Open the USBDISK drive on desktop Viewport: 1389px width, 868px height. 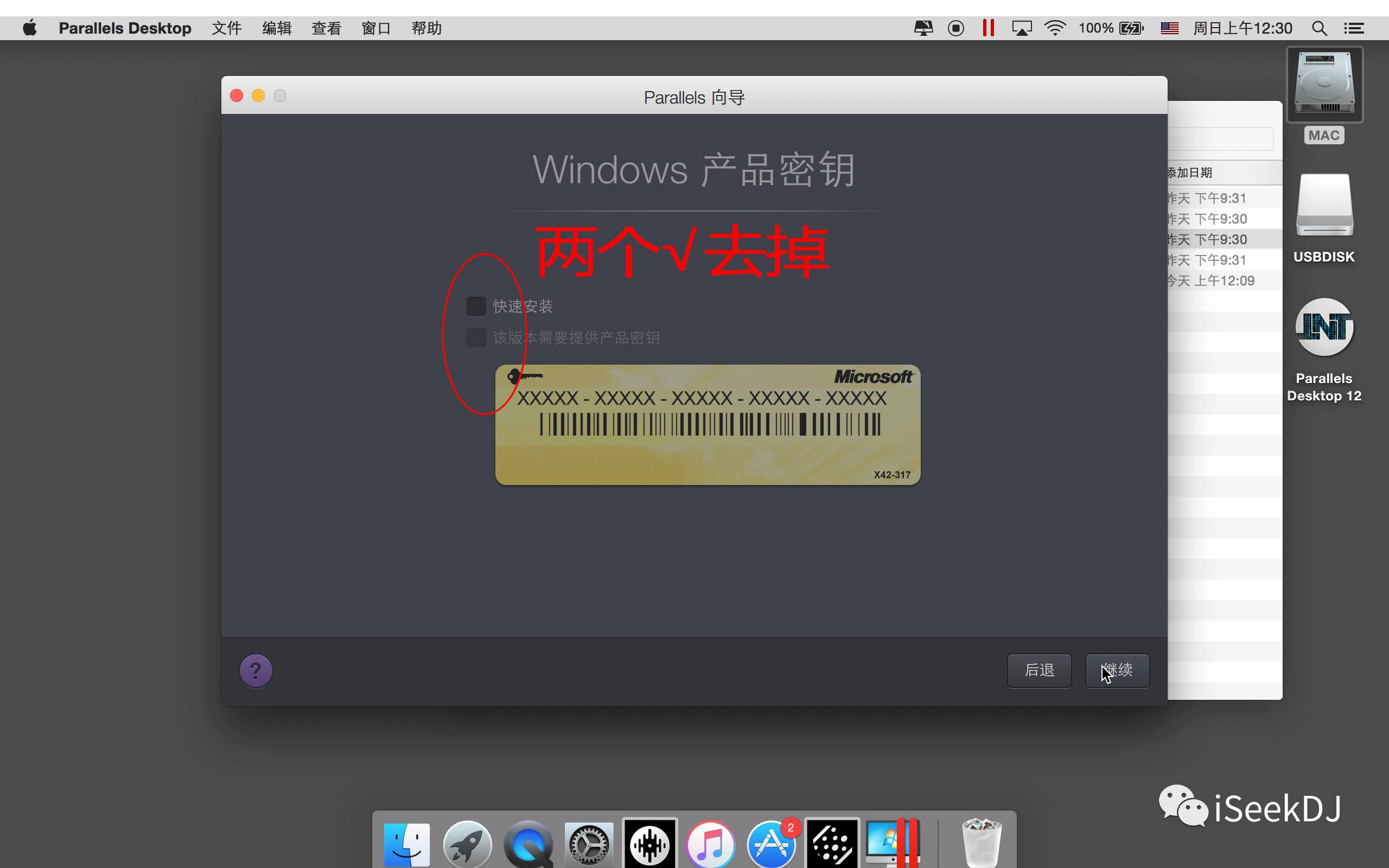[x=1324, y=207]
